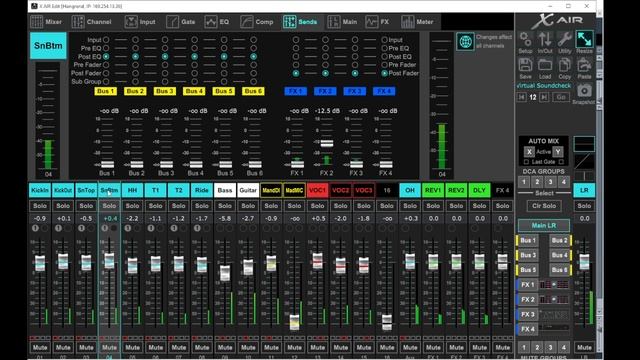Viewport: 640px width, 360px height.
Task: Click the FX 2 send fader handle
Action: pyautogui.click(x=327, y=143)
